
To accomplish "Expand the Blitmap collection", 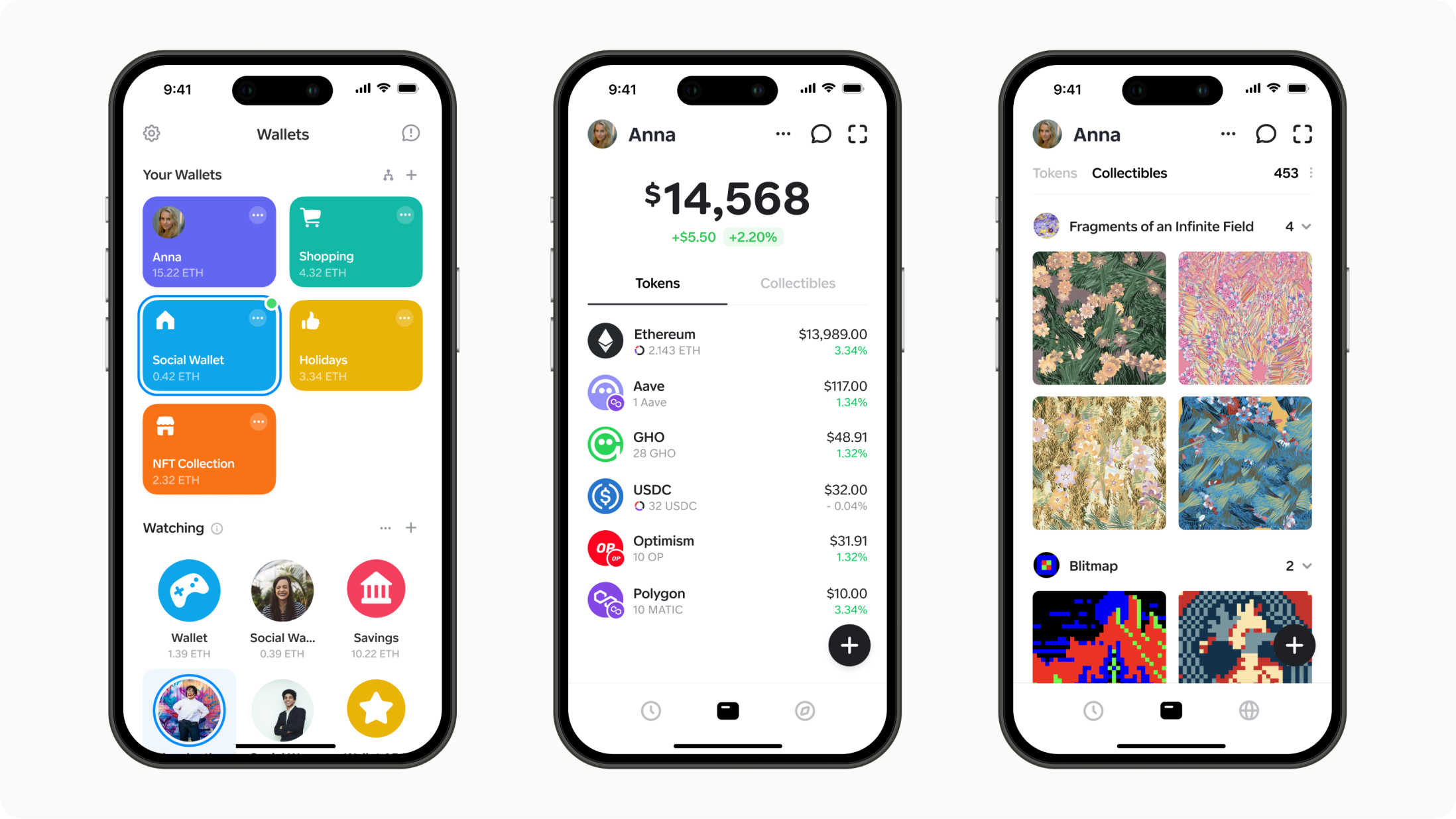I will tap(1307, 564).
